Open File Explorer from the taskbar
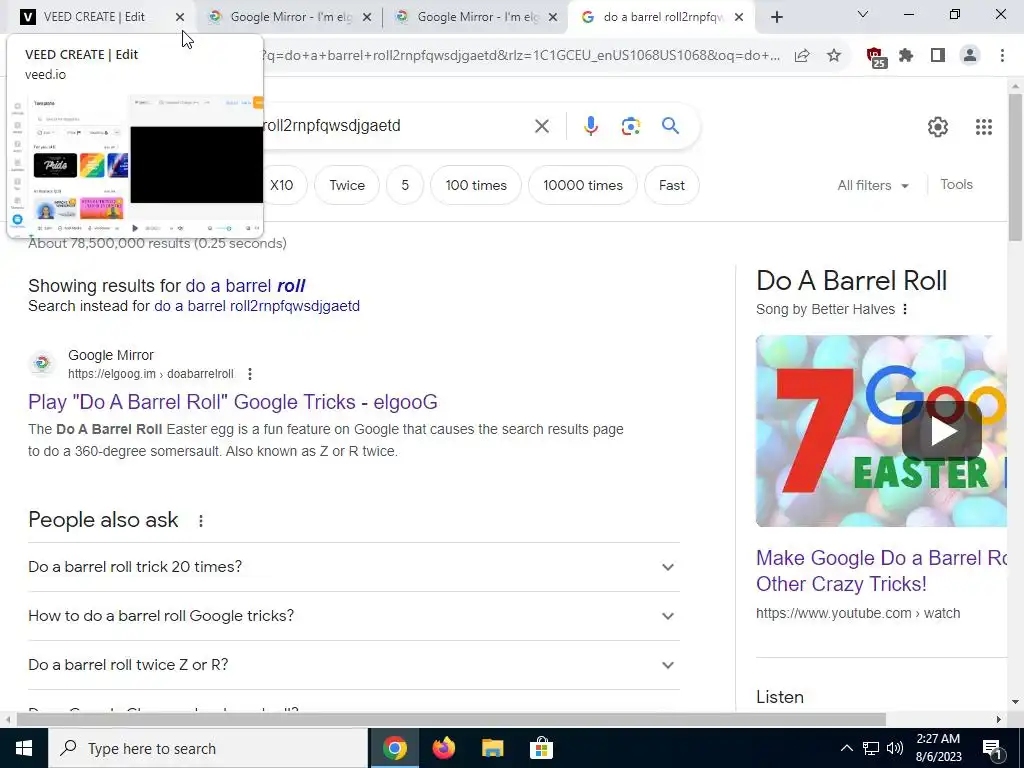 (493, 748)
